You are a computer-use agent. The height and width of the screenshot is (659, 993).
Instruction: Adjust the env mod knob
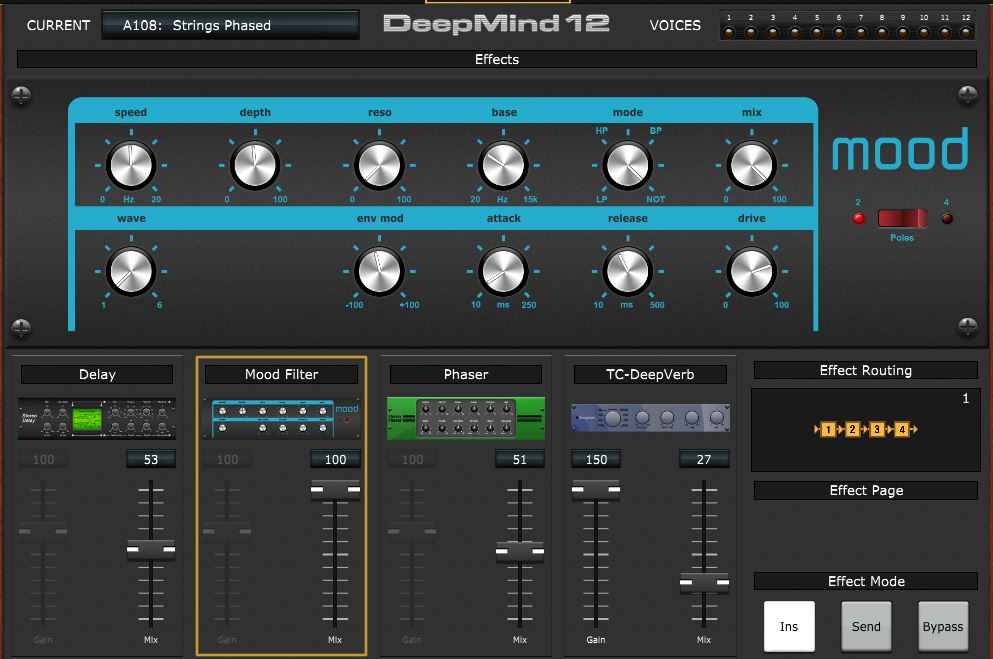click(x=379, y=271)
